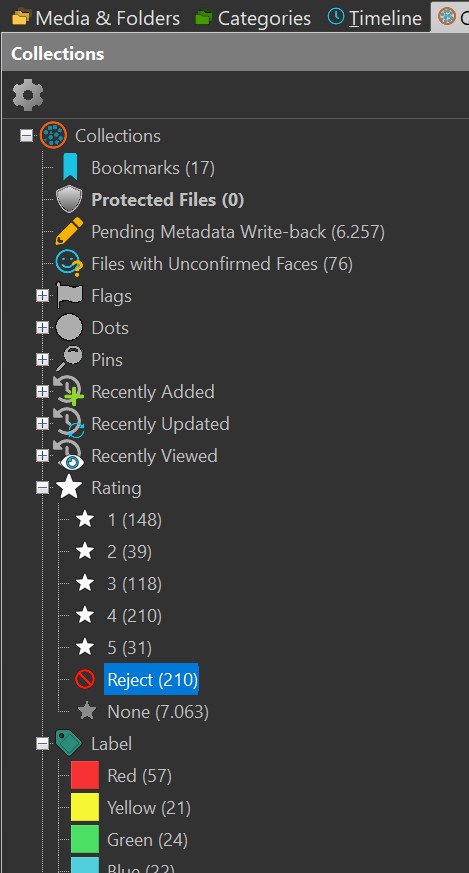Select the Recently Updated label

160,424
